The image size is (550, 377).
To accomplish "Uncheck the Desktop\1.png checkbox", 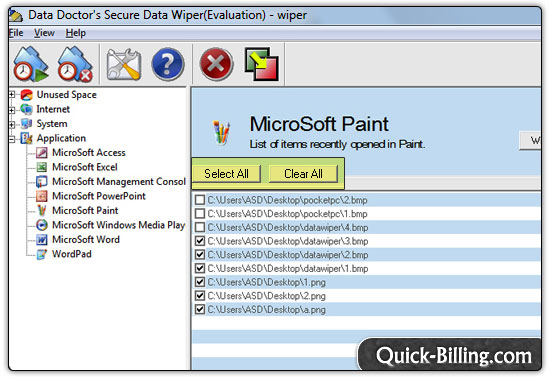I will point(200,282).
